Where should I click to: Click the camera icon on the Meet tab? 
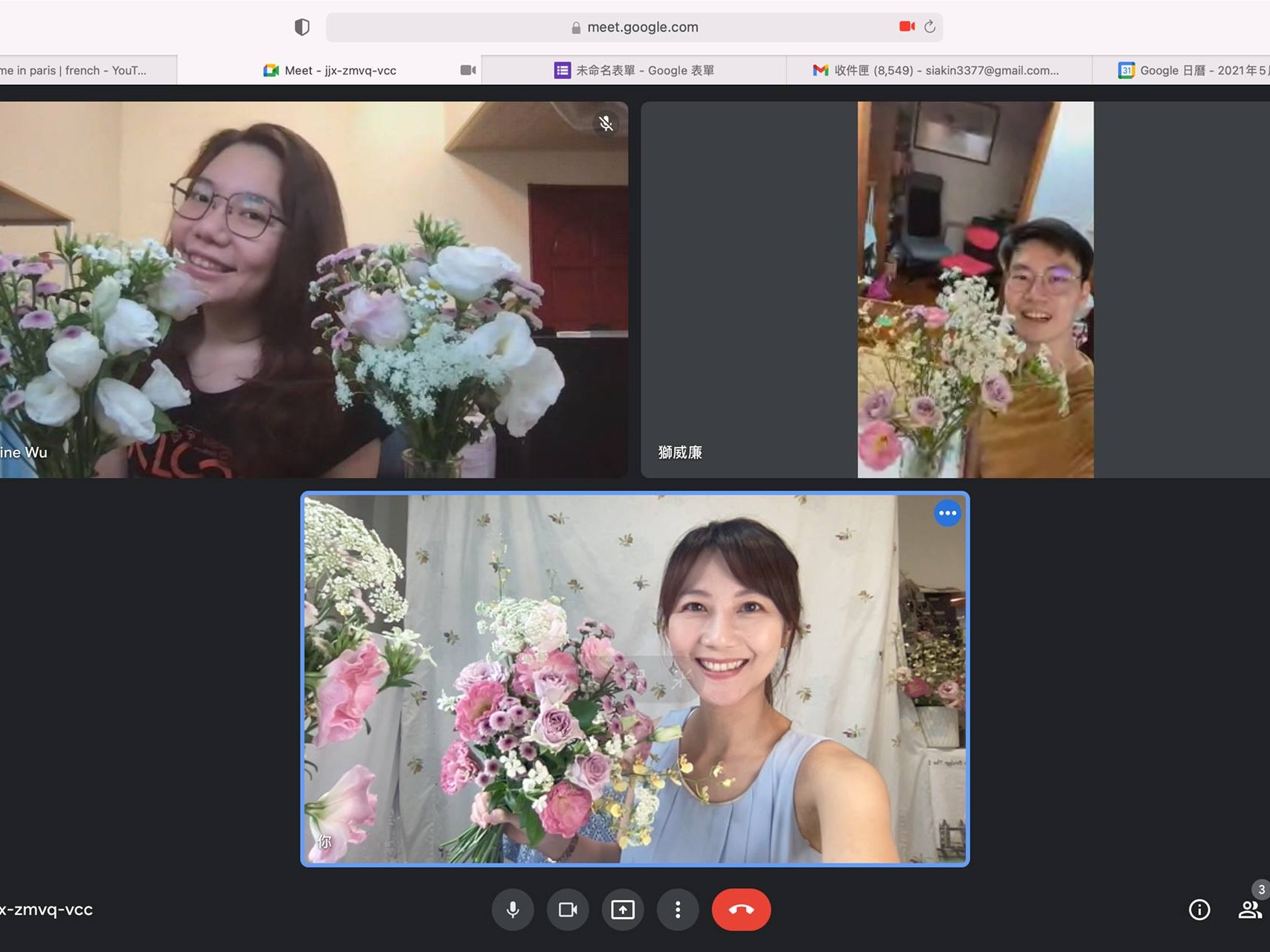tap(468, 69)
